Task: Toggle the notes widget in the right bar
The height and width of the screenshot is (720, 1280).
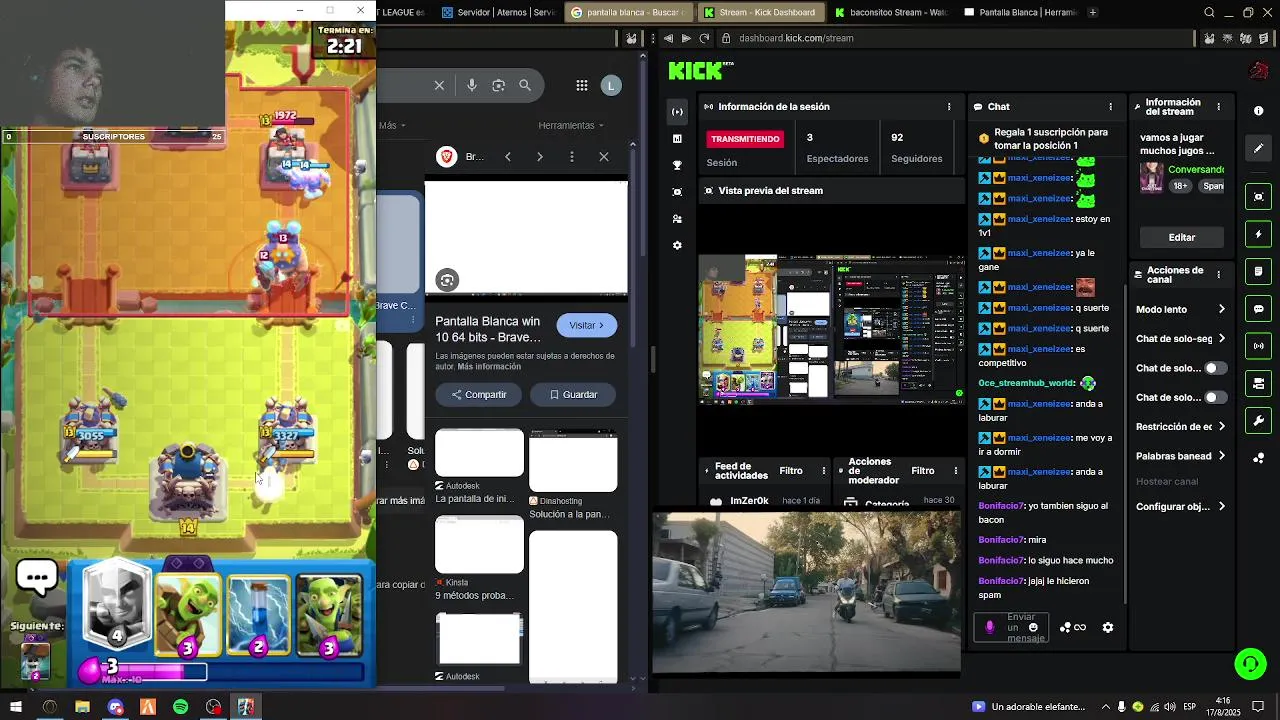Action: point(1258,271)
